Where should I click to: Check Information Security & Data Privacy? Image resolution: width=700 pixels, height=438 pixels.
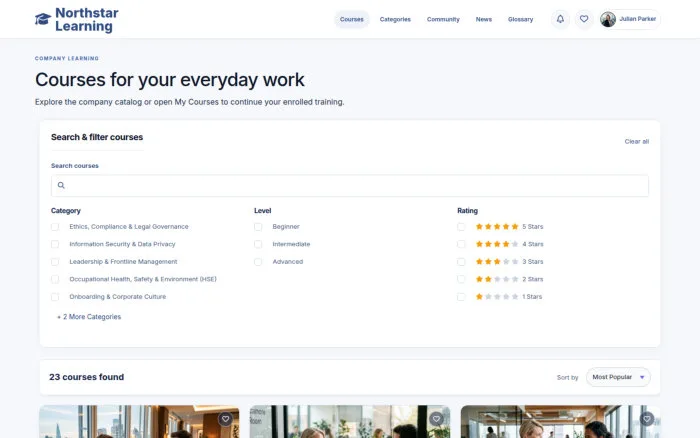[x=55, y=244]
